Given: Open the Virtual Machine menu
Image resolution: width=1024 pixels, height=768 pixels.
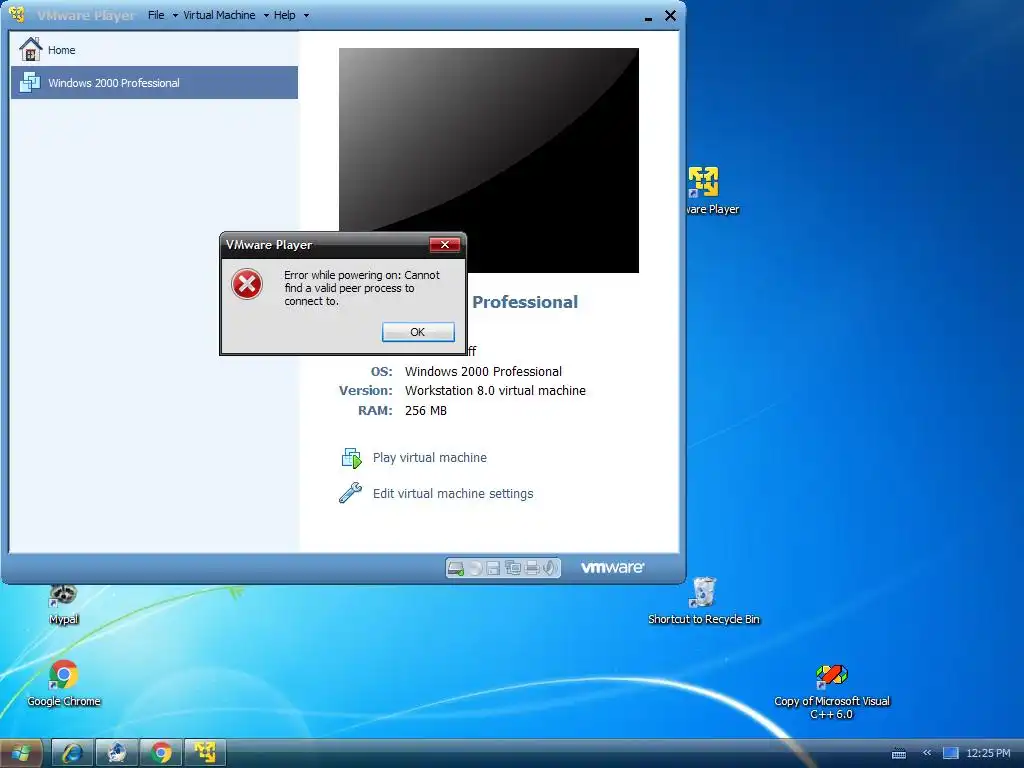Looking at the screenshot, I should (x=219, y=15).
